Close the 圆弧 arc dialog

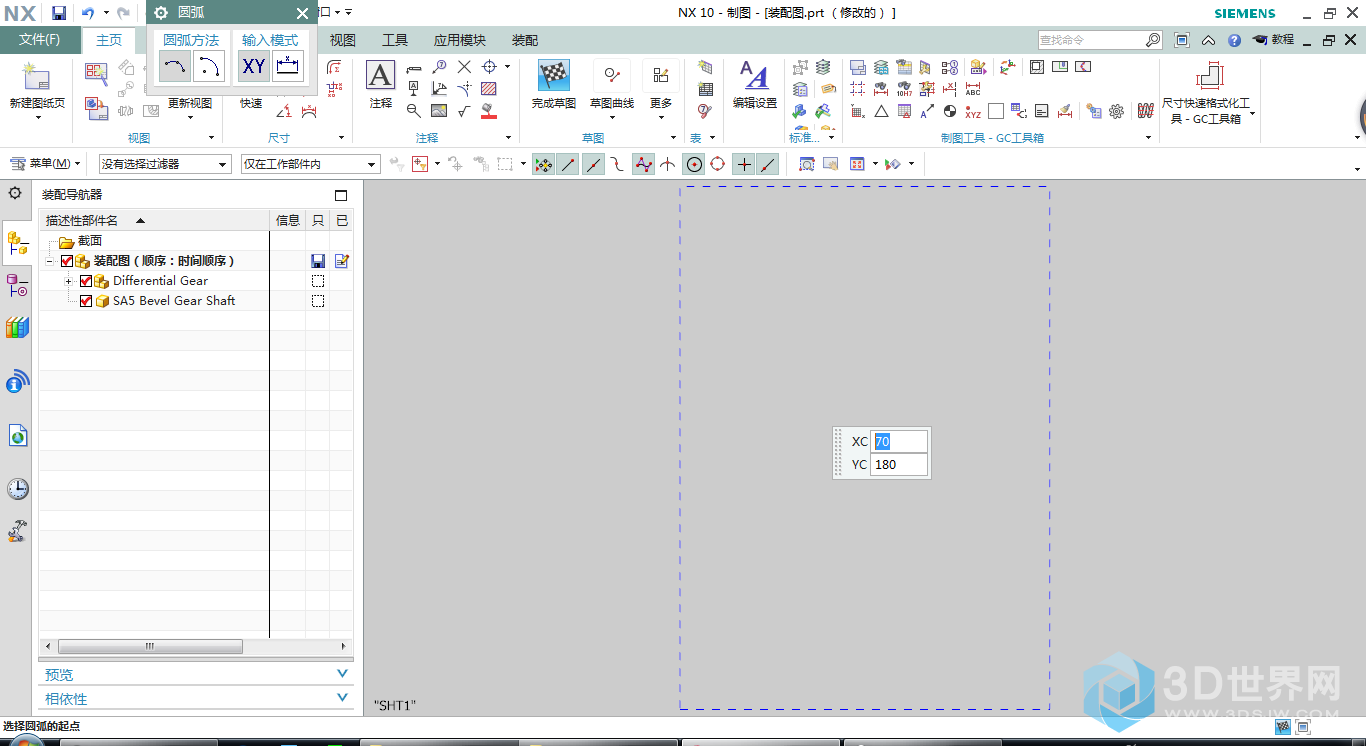pos(302,13)
